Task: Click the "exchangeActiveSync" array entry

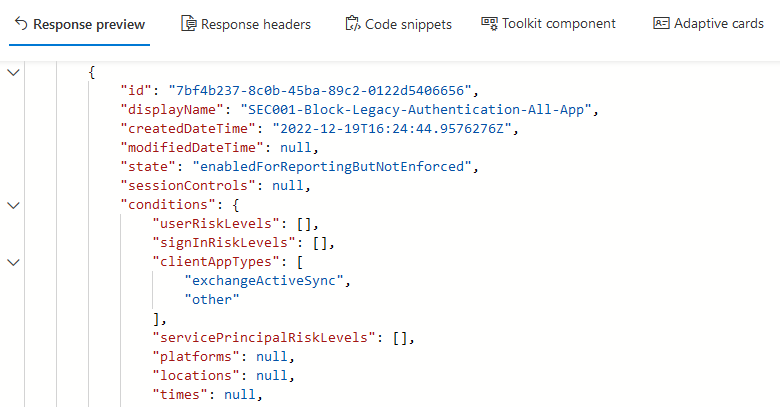Action: (x=267, y=281)
